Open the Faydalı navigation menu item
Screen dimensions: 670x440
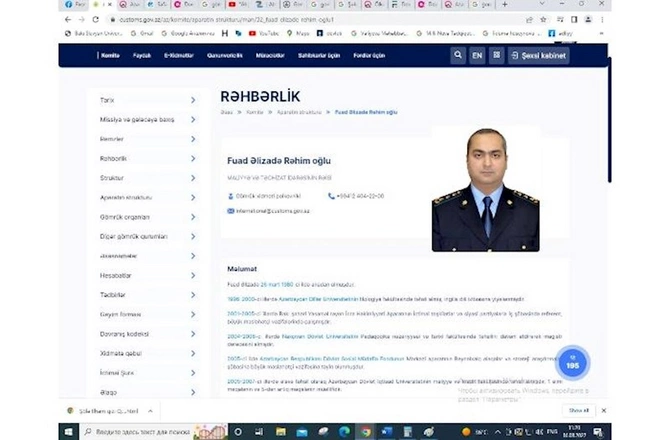(x=142, y=55)
